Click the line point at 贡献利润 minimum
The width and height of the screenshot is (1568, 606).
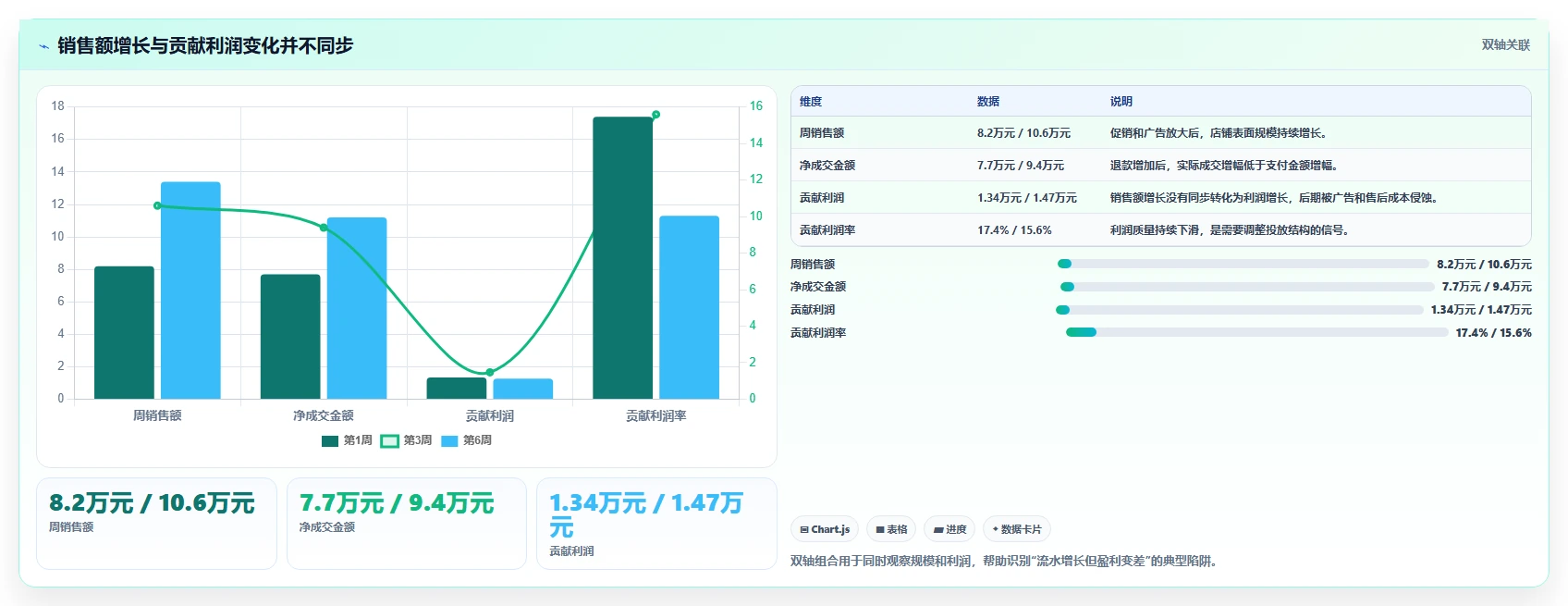[x=490, y=373]
